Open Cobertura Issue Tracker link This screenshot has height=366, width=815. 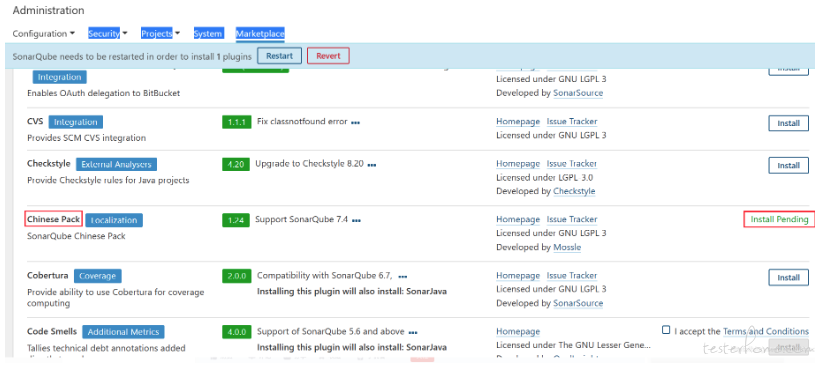(572, 276)
